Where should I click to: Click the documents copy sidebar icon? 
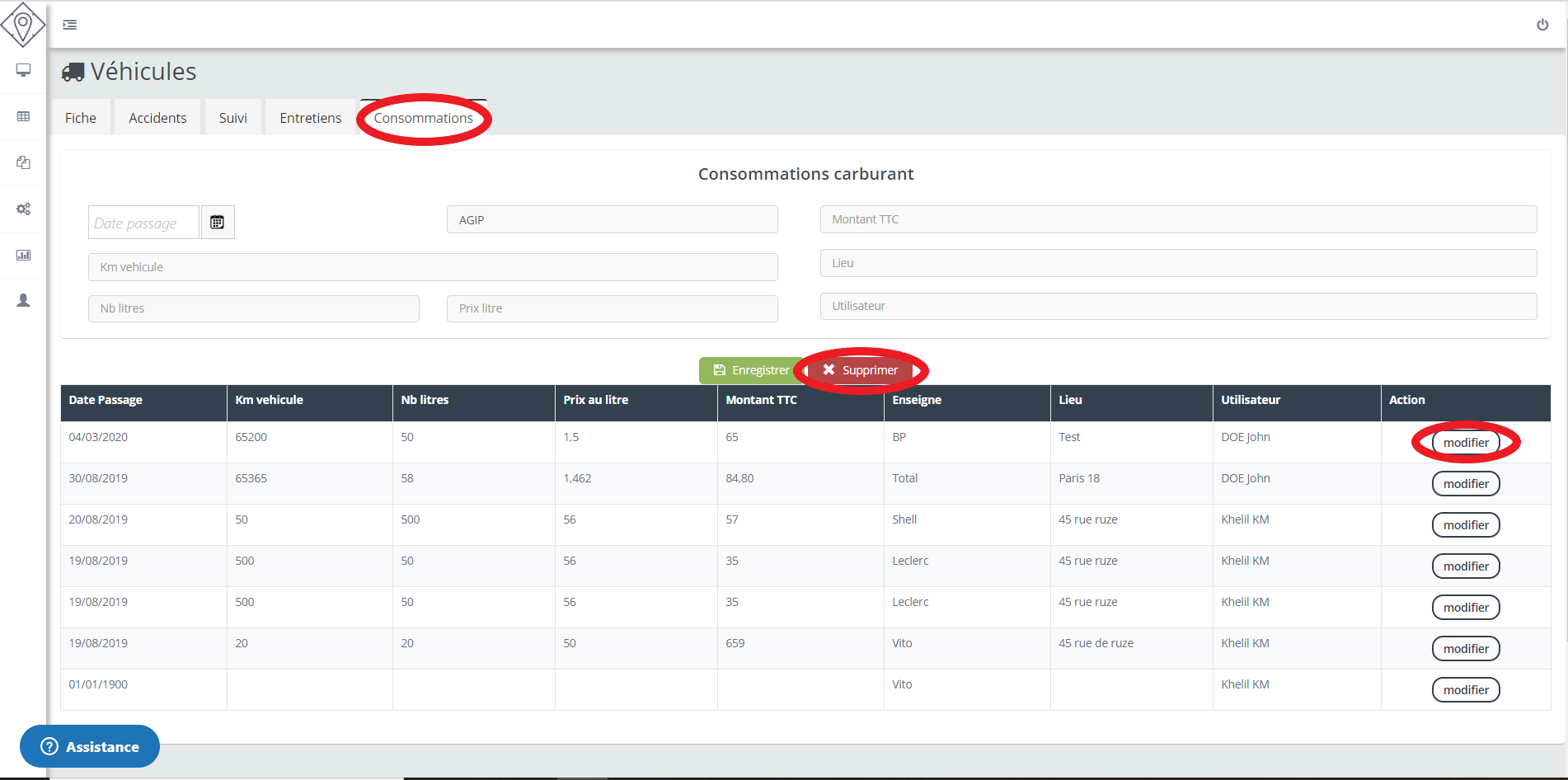coord(23,162)
